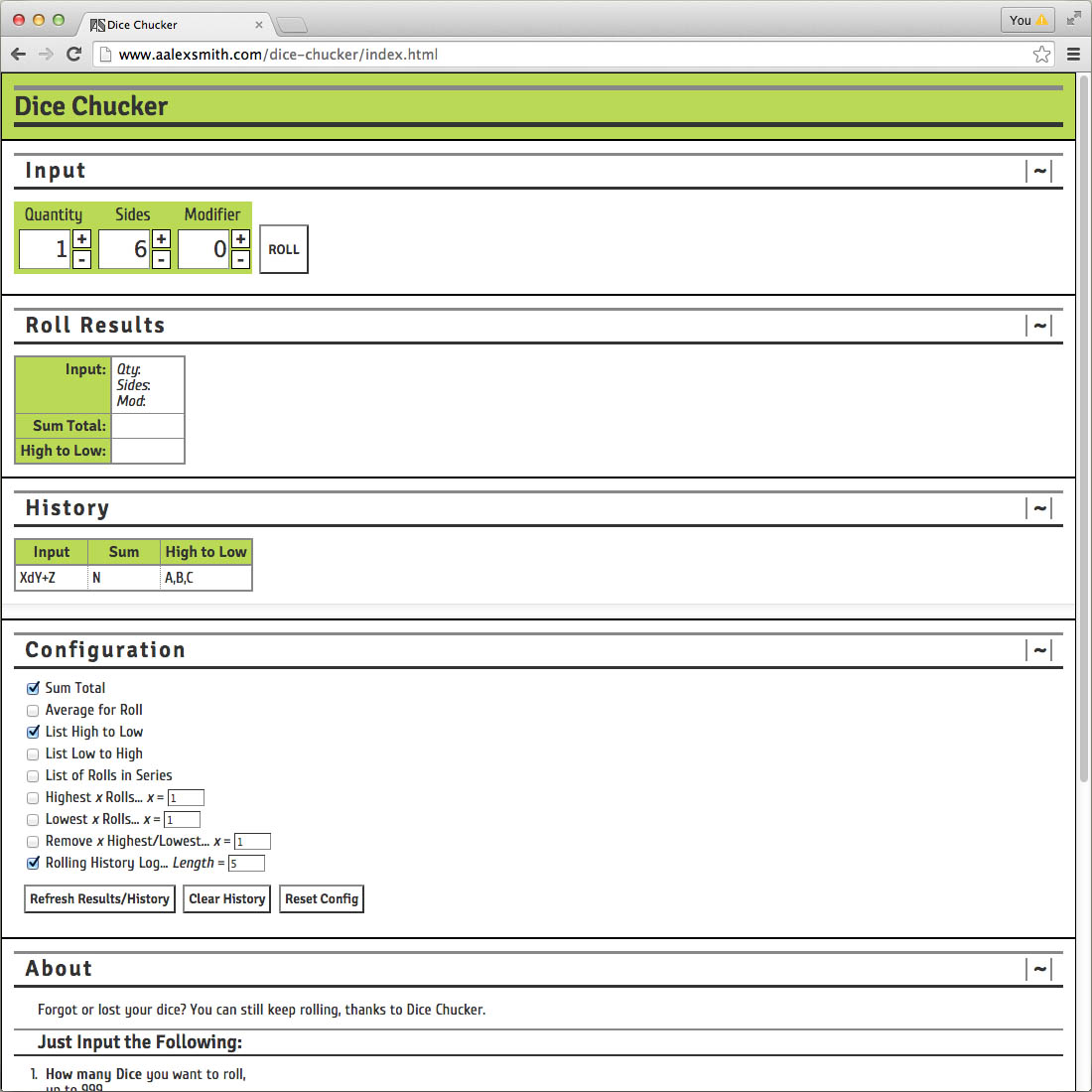Increase Quantity with the plus button
Image resolution: width=1092 pixels, height=1092 pixels.
click(x=81, y=239)
